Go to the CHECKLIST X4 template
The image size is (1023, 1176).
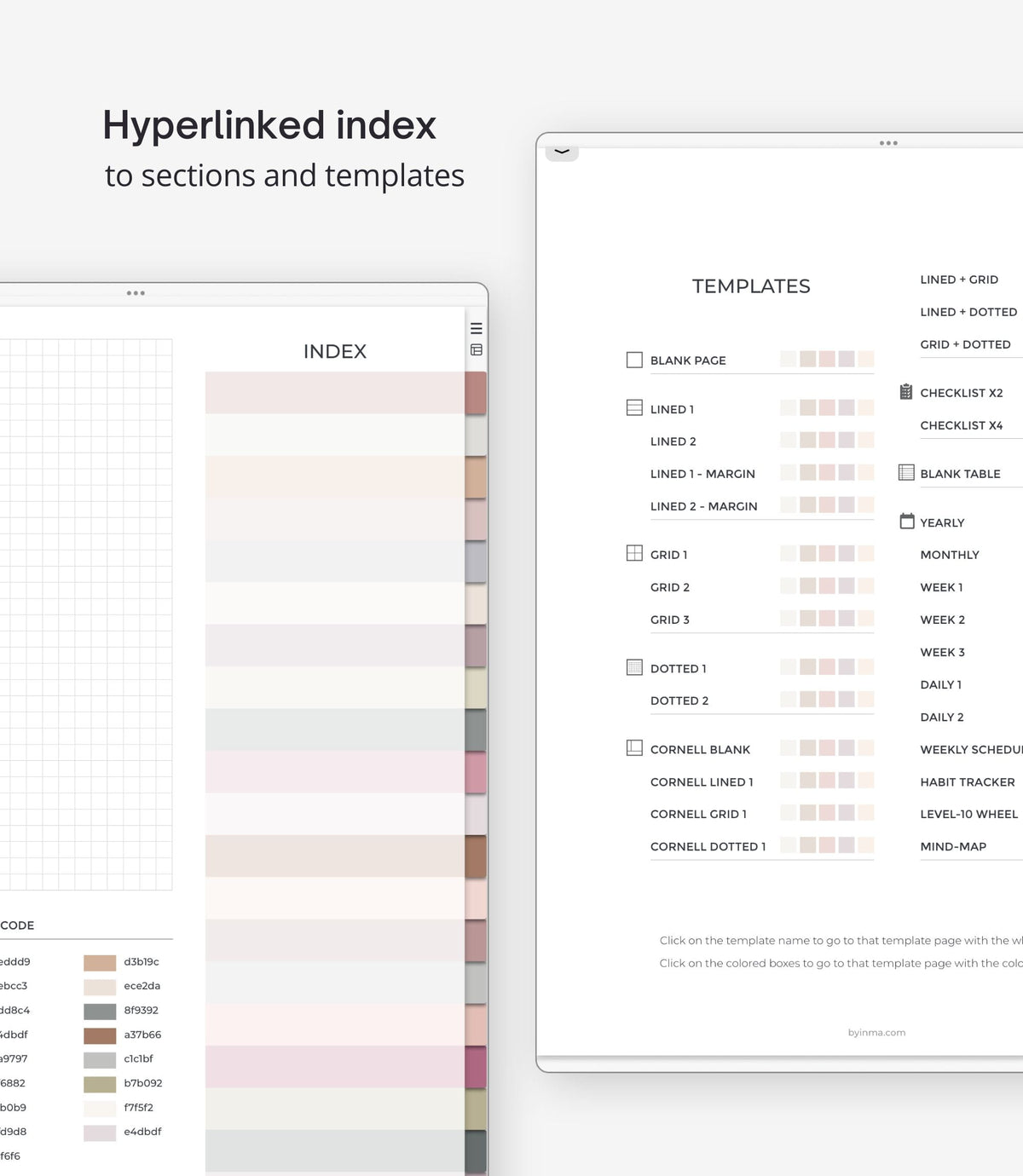tap(962, 425)
